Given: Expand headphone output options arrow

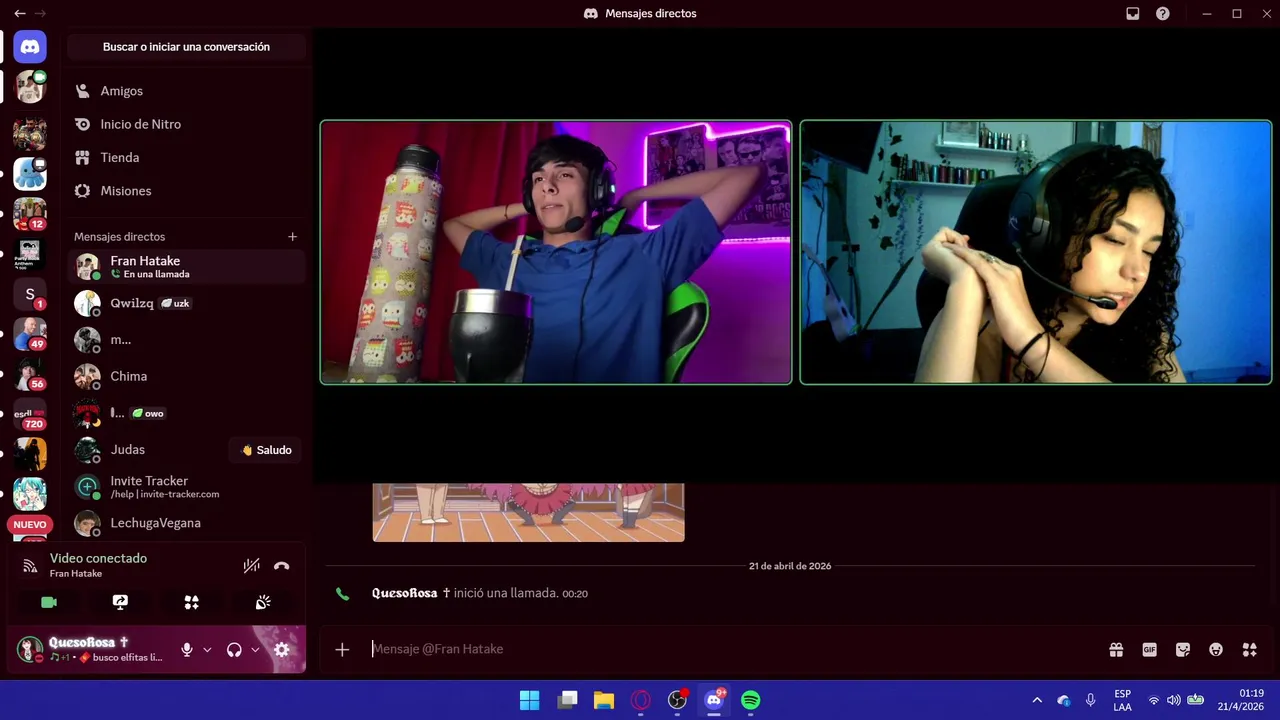Looking at the screenshot, I should pyautogui.click(x=255, y=650).
